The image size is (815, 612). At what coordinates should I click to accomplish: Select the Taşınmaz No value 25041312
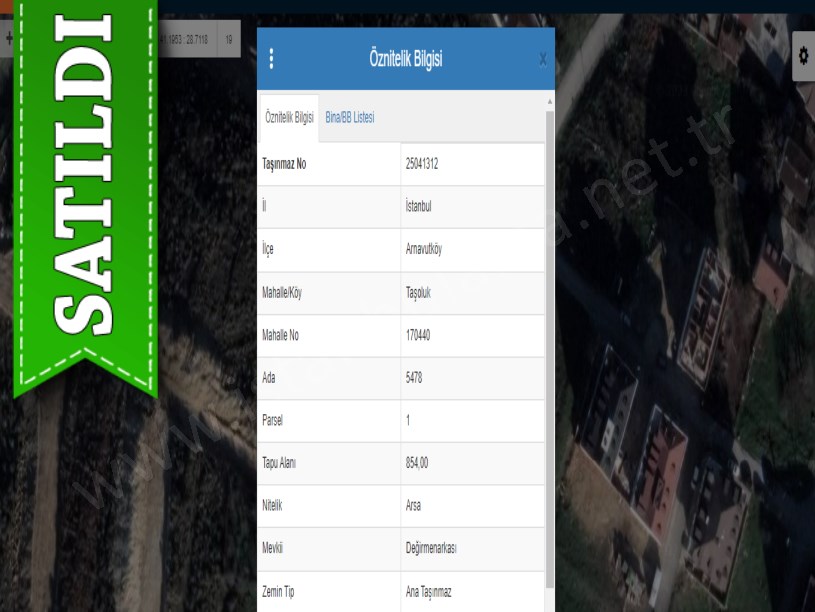tap(422, 164)
